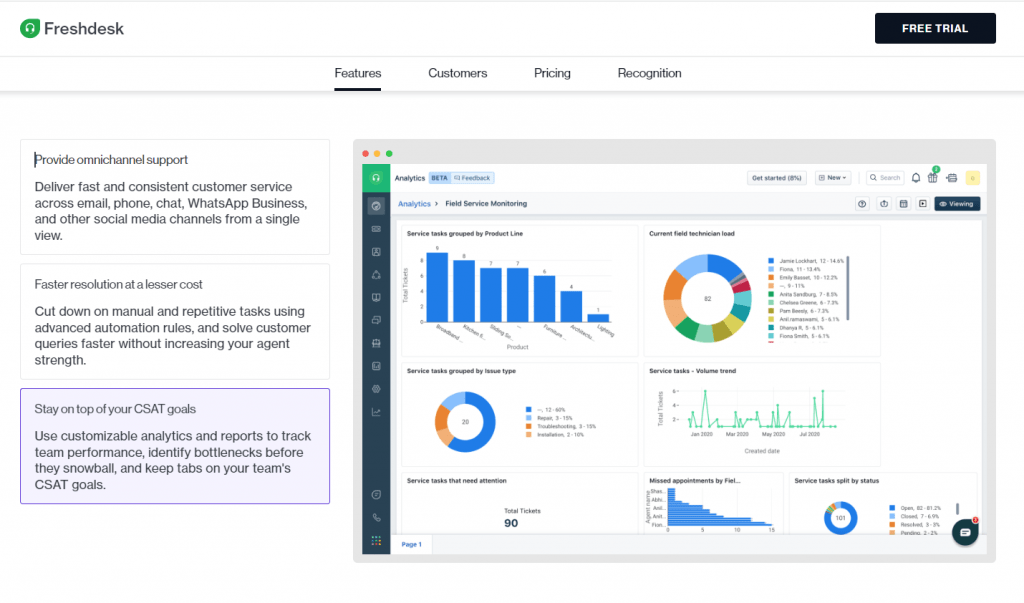Screen dimensions: 1024x603
Task: Open the floating chat widget button
Action: (965, 532)
